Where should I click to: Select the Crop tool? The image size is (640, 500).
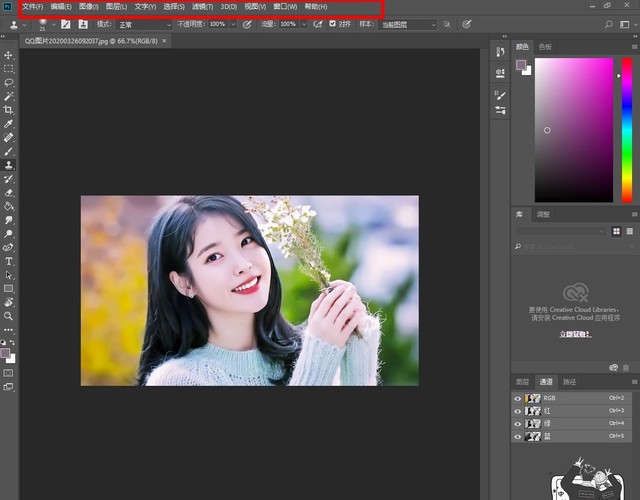coord(9,110)
